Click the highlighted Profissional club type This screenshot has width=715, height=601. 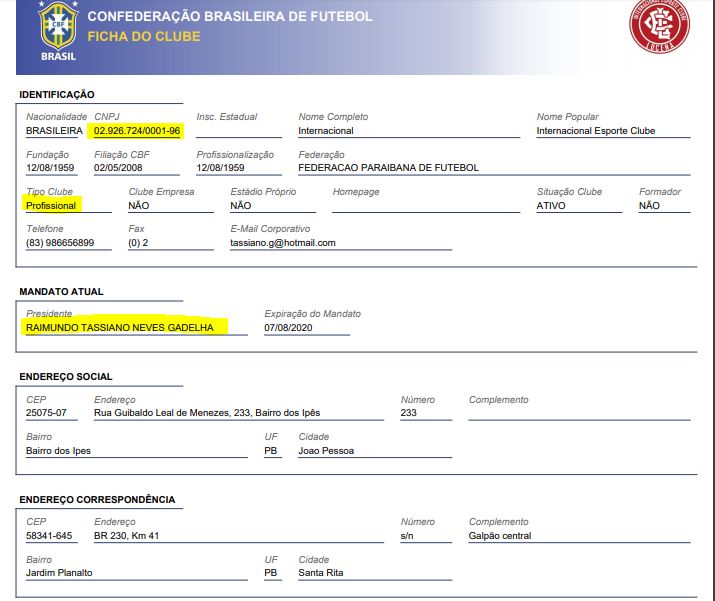coord(51,206)
